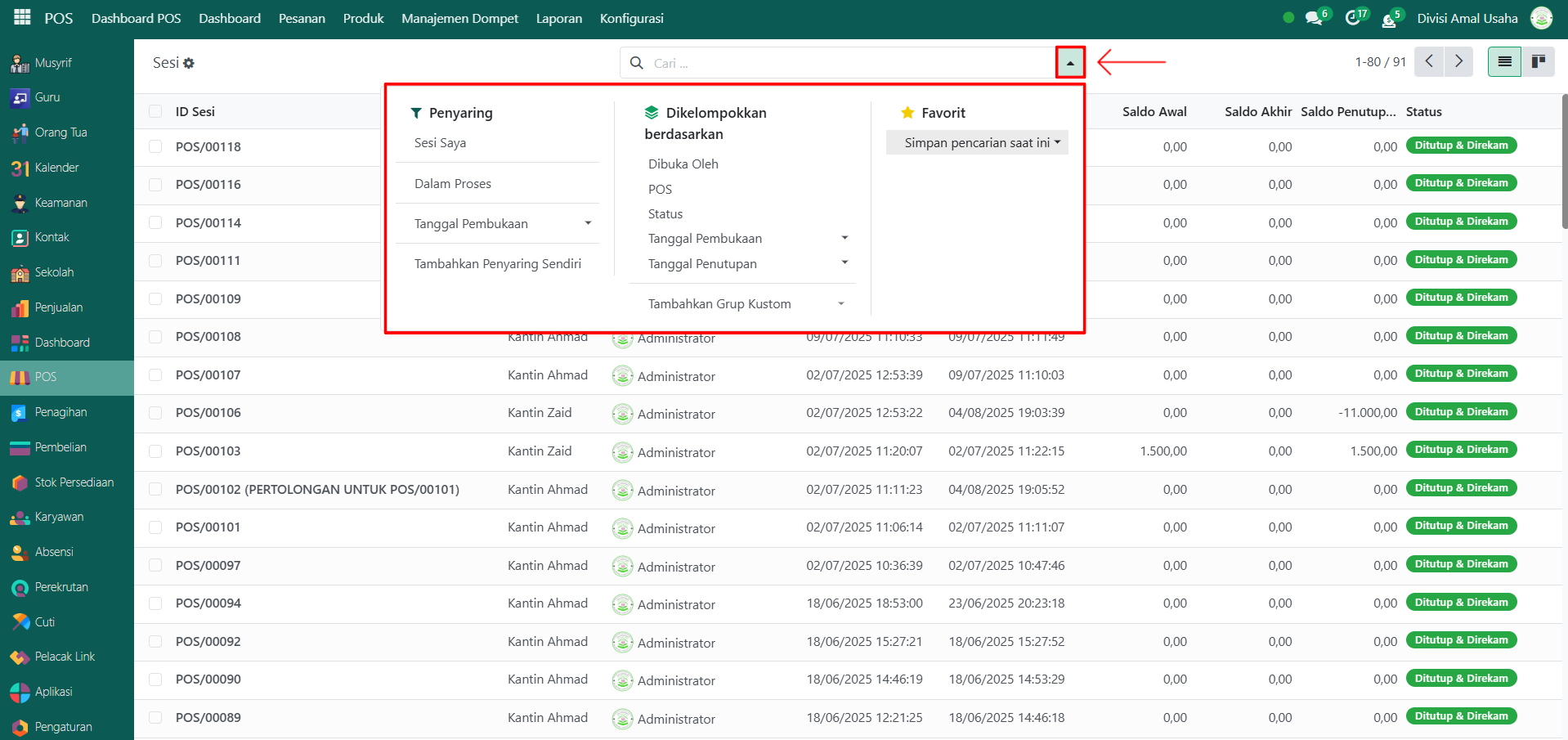Toggle the select-all checkbox in header
The height and width of the screenshot is (740, 1568).
tap(155, 111)
